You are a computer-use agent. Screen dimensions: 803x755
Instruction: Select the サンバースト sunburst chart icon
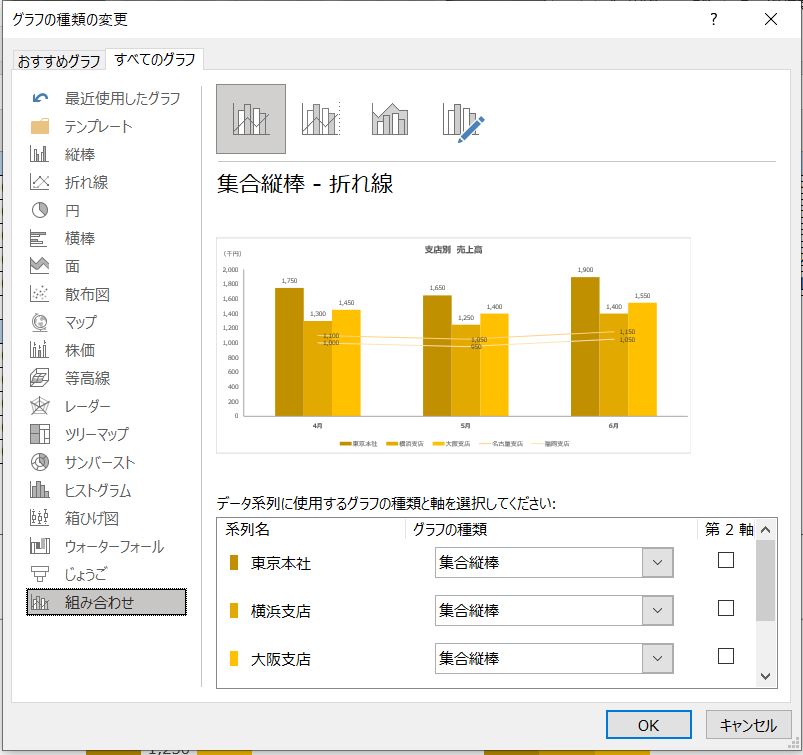[40, 462]
